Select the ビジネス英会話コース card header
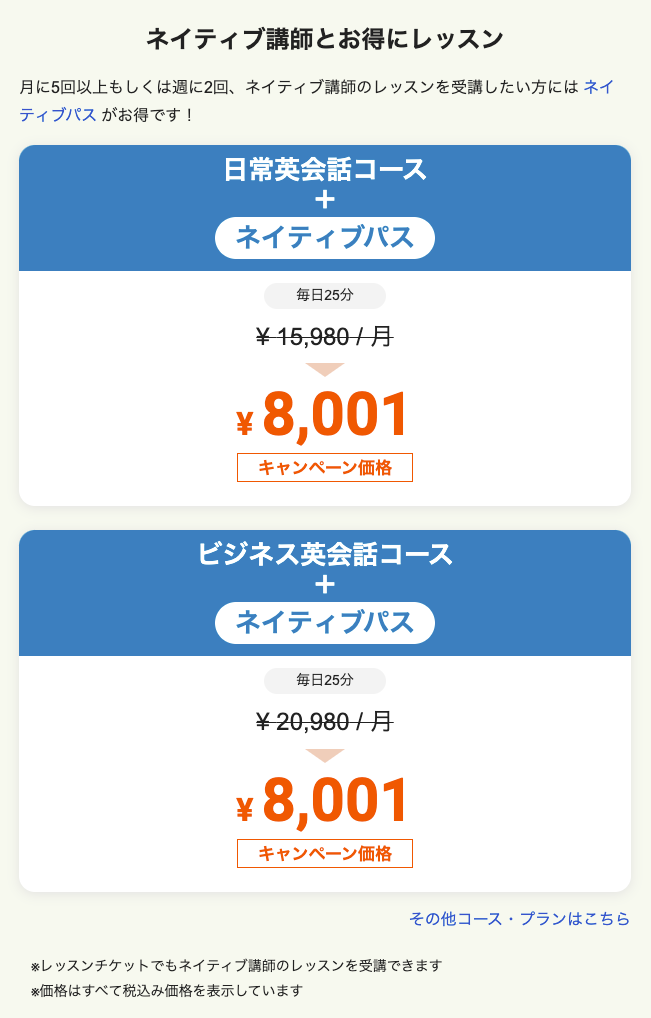 pyautogui.click(x=325, y=593)
